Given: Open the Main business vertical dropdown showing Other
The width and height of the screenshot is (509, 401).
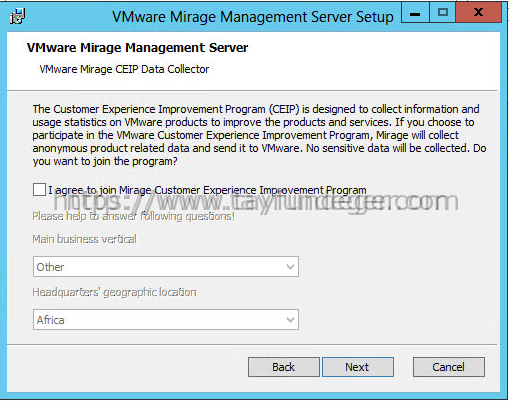Looking at the screenshot, I should click(x=166, y=267).
